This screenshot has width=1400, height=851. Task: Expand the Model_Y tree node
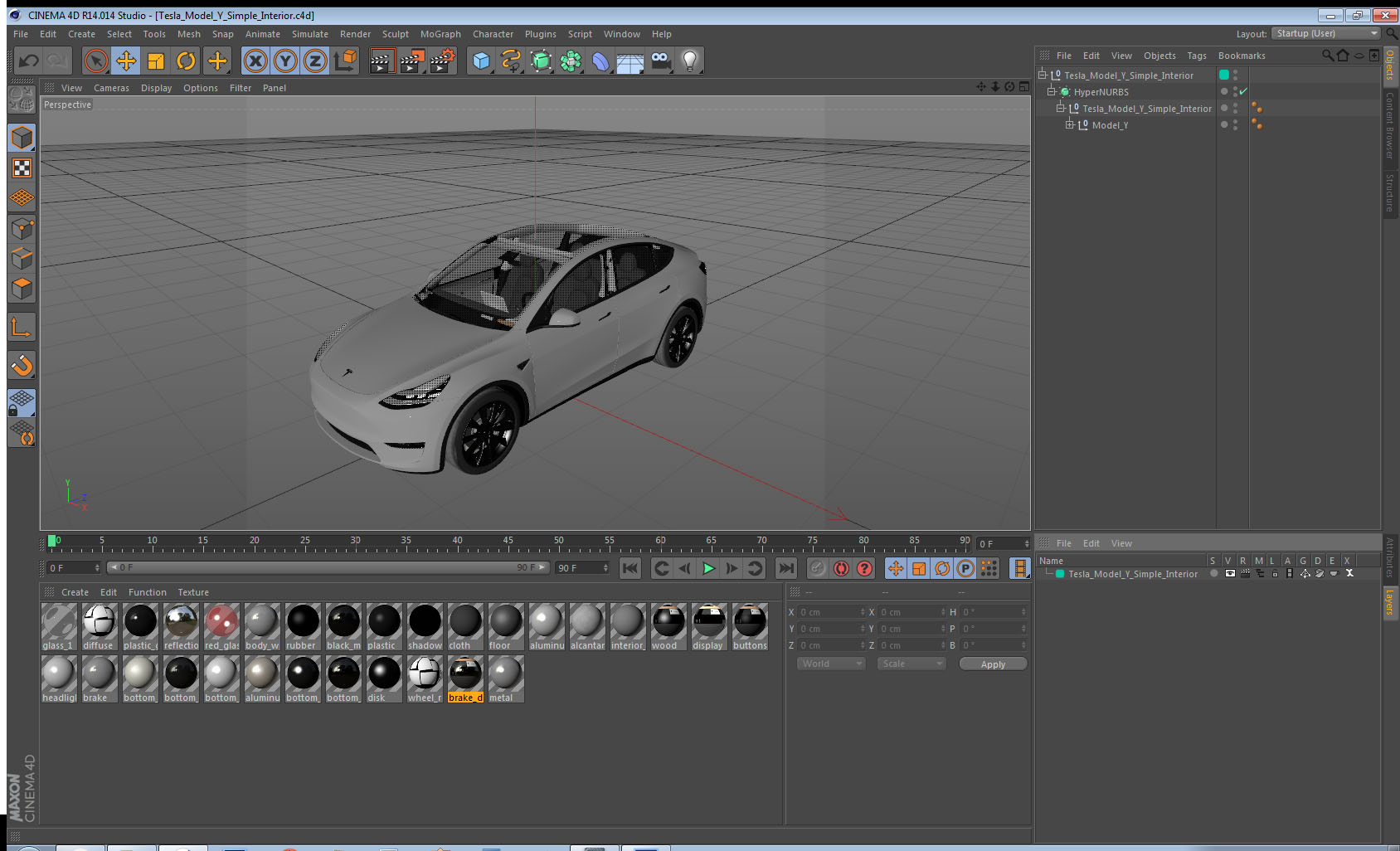[1070, 124]
